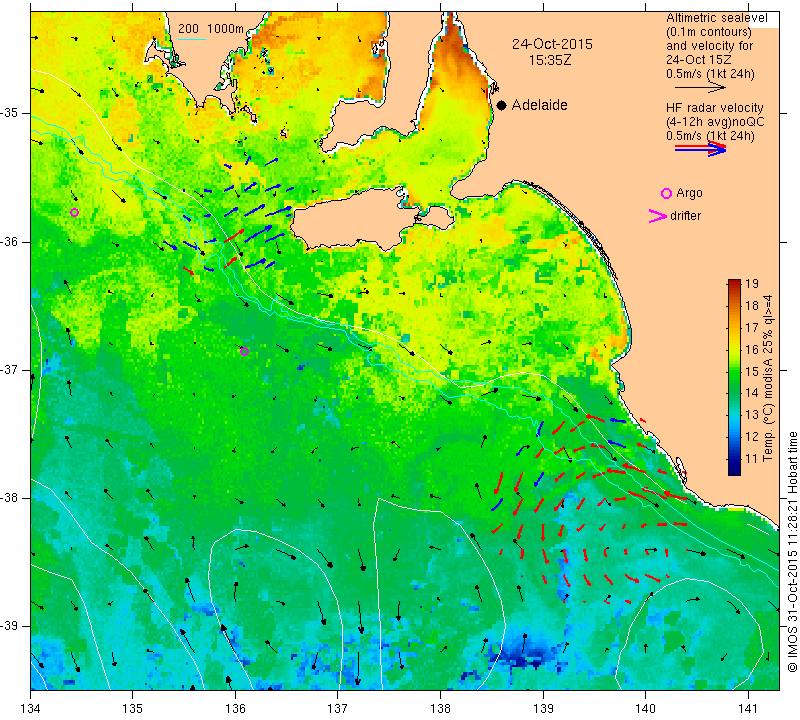Viewport: 800px width, 720px height.
Task: Click the latitude label -38
Action: (11, 498)
